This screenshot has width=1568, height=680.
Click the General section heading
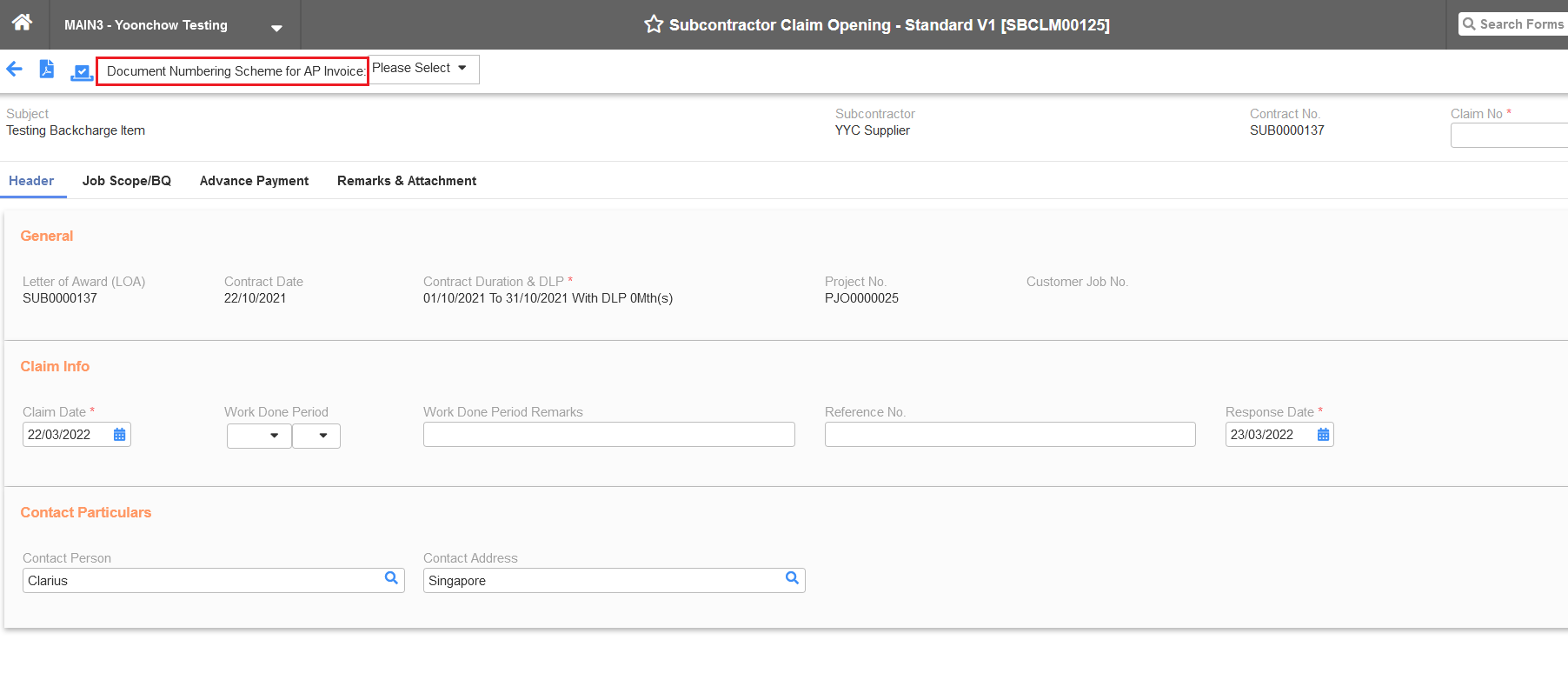point(47,237)
